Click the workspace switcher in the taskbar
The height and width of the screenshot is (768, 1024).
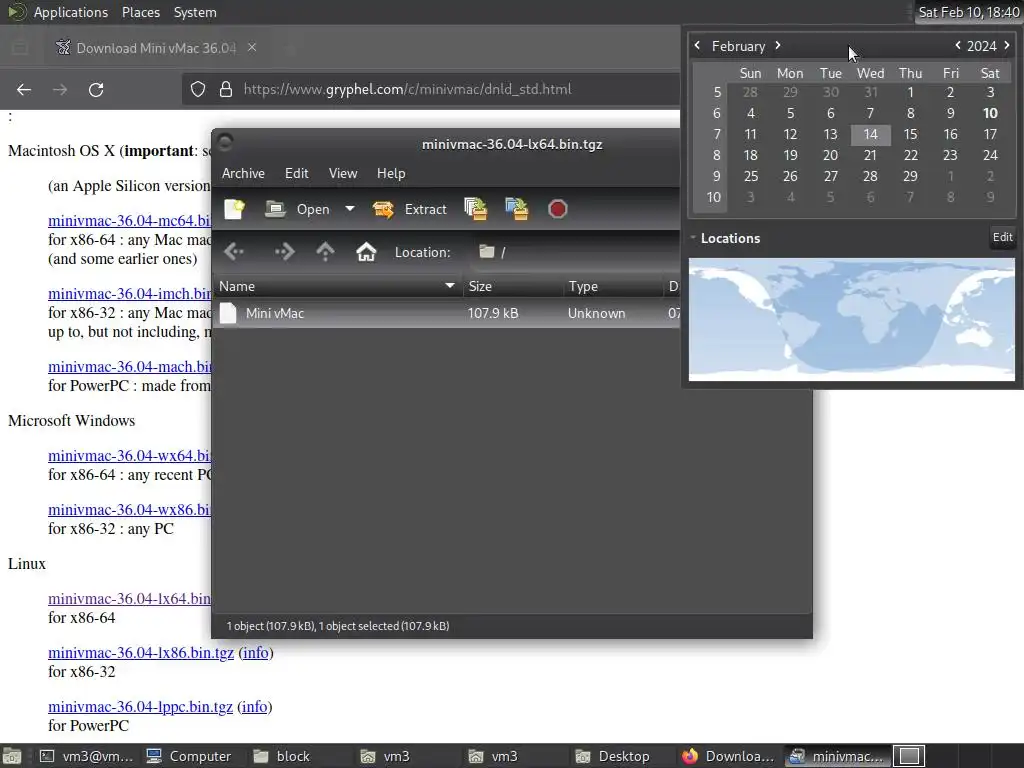point(909,756)
